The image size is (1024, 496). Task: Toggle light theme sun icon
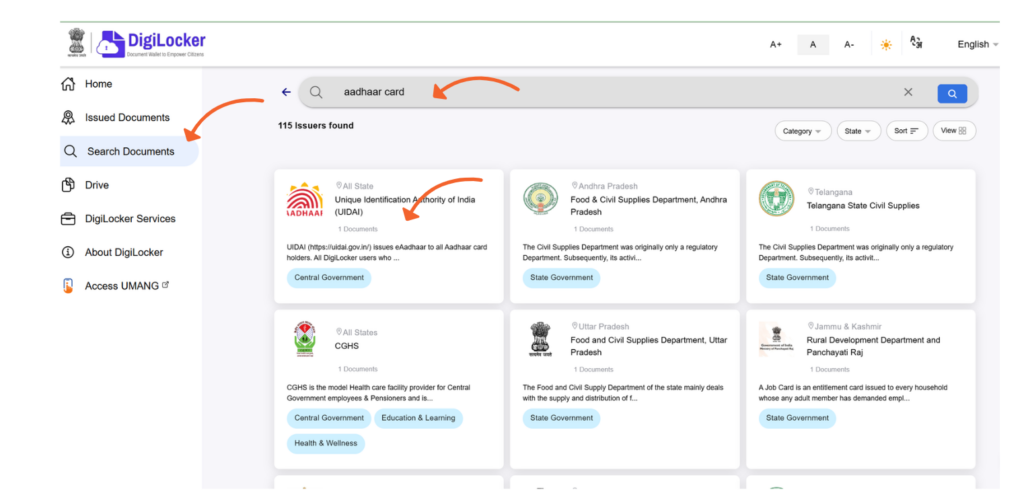pyautogui.click(x=886, y=45)
